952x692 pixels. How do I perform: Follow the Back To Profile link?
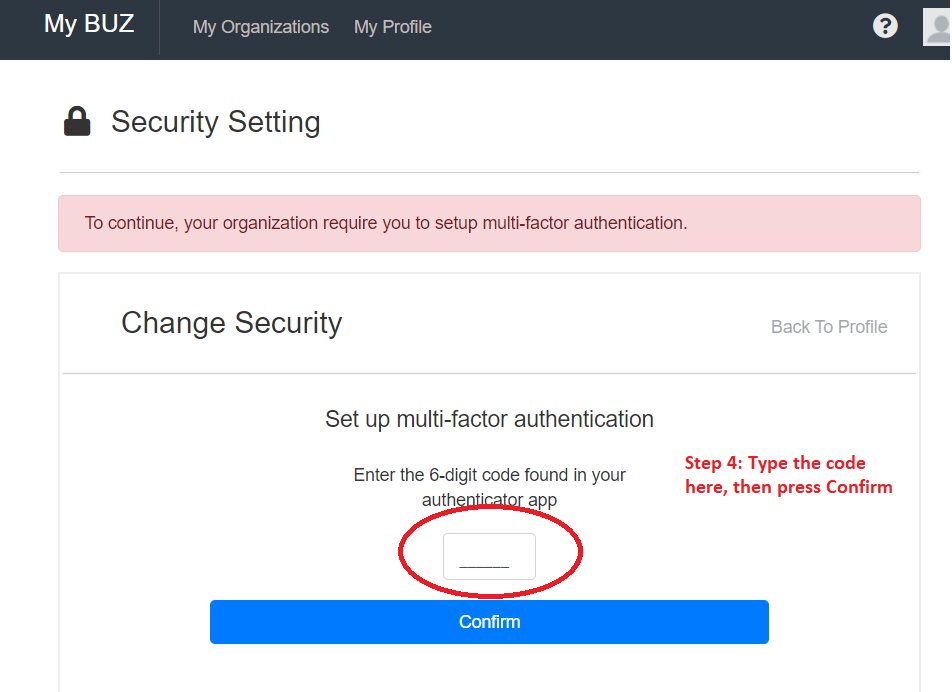click(x=829, y=327)
